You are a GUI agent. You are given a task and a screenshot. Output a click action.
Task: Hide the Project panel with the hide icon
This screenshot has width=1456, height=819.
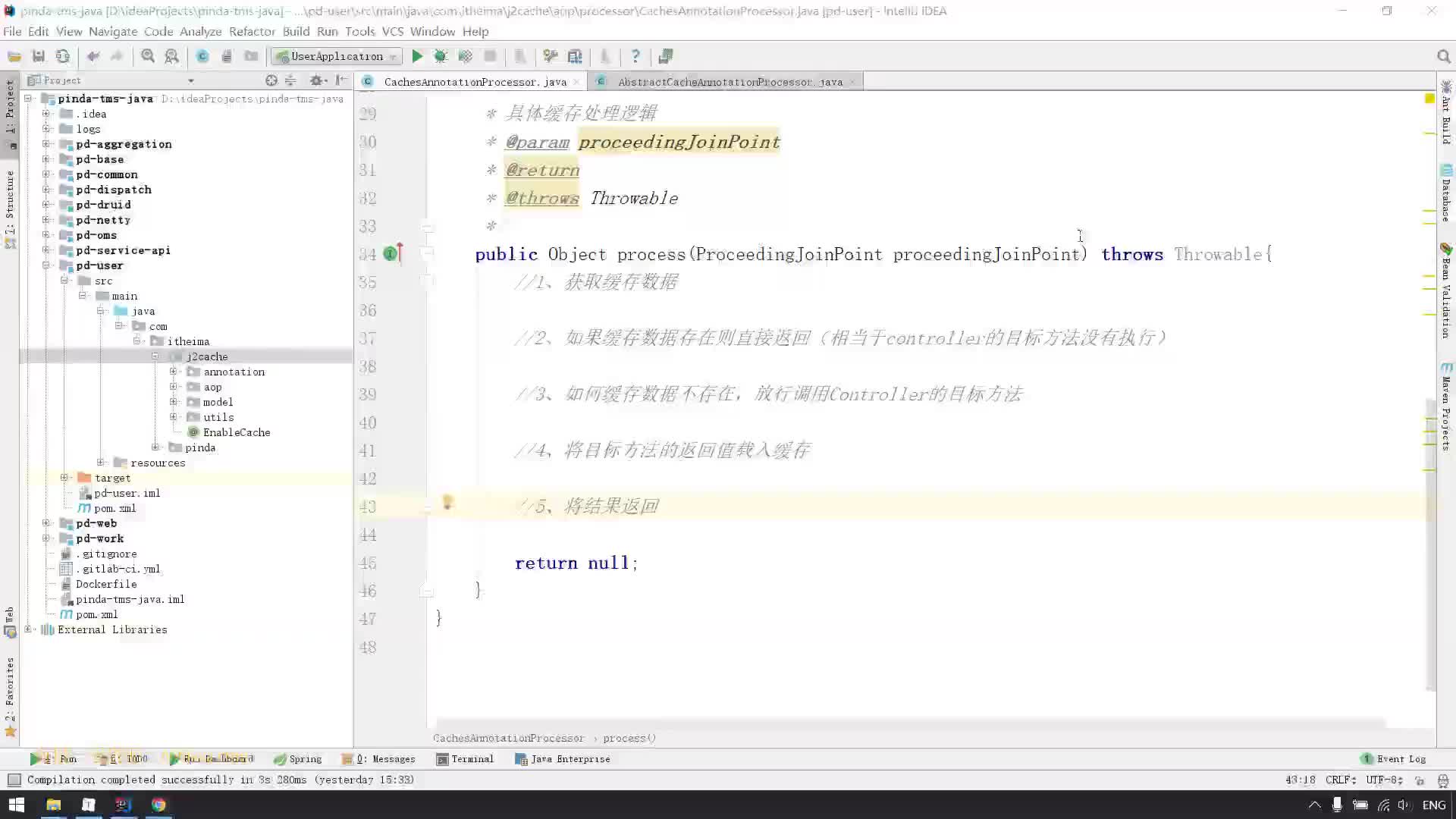[x=342, y=80]
